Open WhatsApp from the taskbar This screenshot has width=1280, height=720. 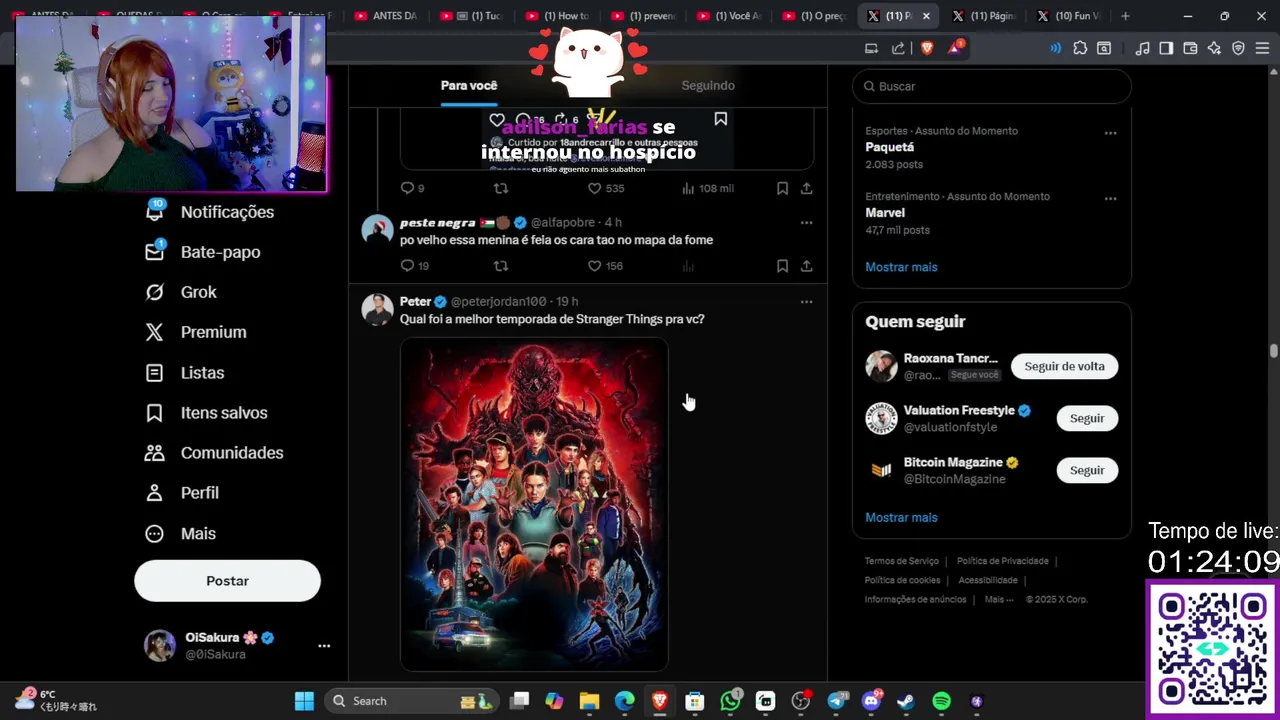[x=731, y=701]
